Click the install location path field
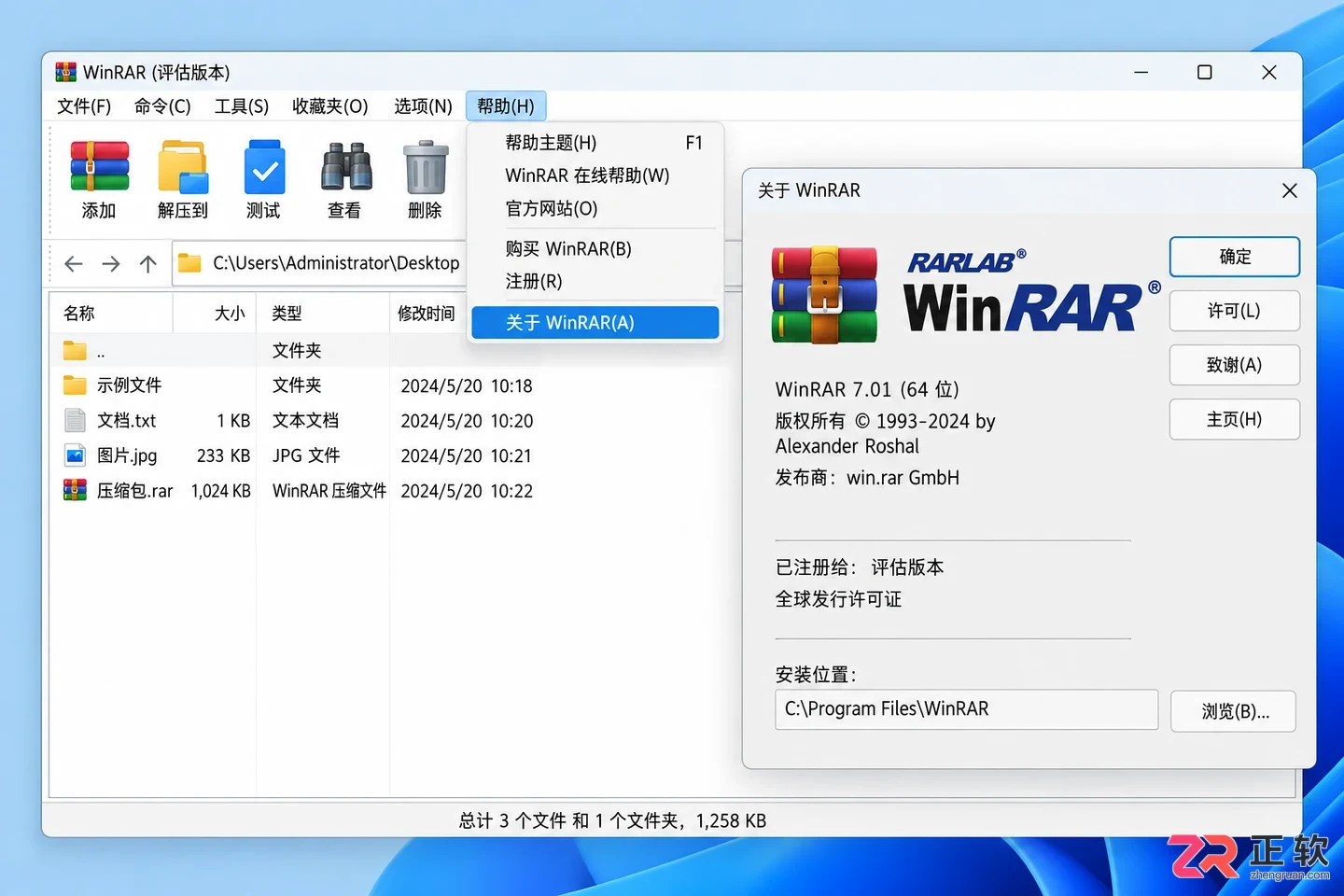1344x896 pixels. coord(966,709)
